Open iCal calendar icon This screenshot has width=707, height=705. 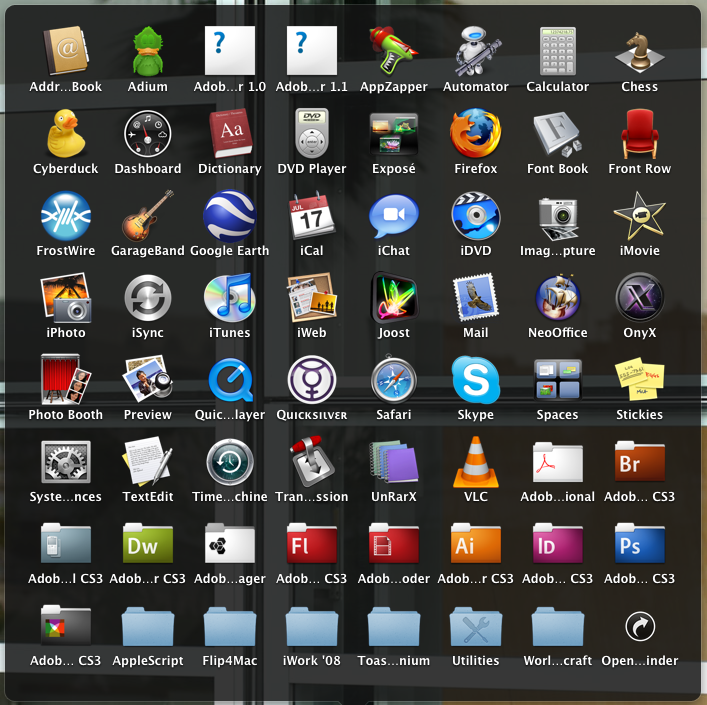pyautogui.click(x=312, y=215)
